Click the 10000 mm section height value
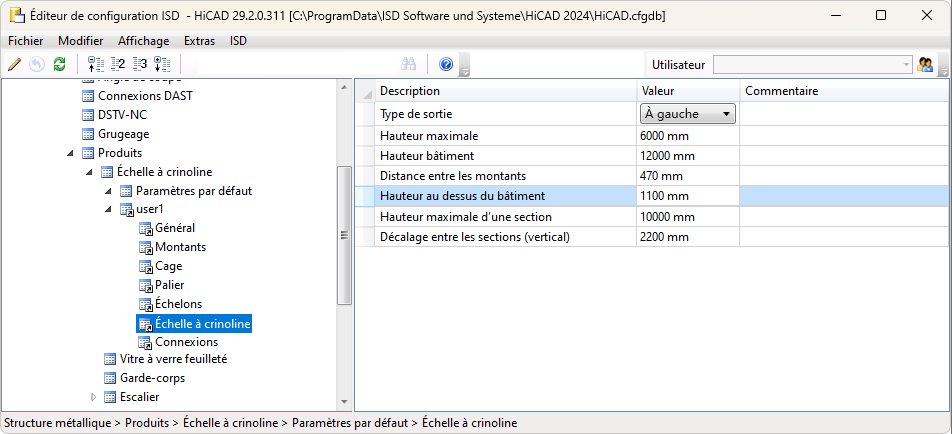The height and width of the screenshot is (434, 952). (688, 217)
